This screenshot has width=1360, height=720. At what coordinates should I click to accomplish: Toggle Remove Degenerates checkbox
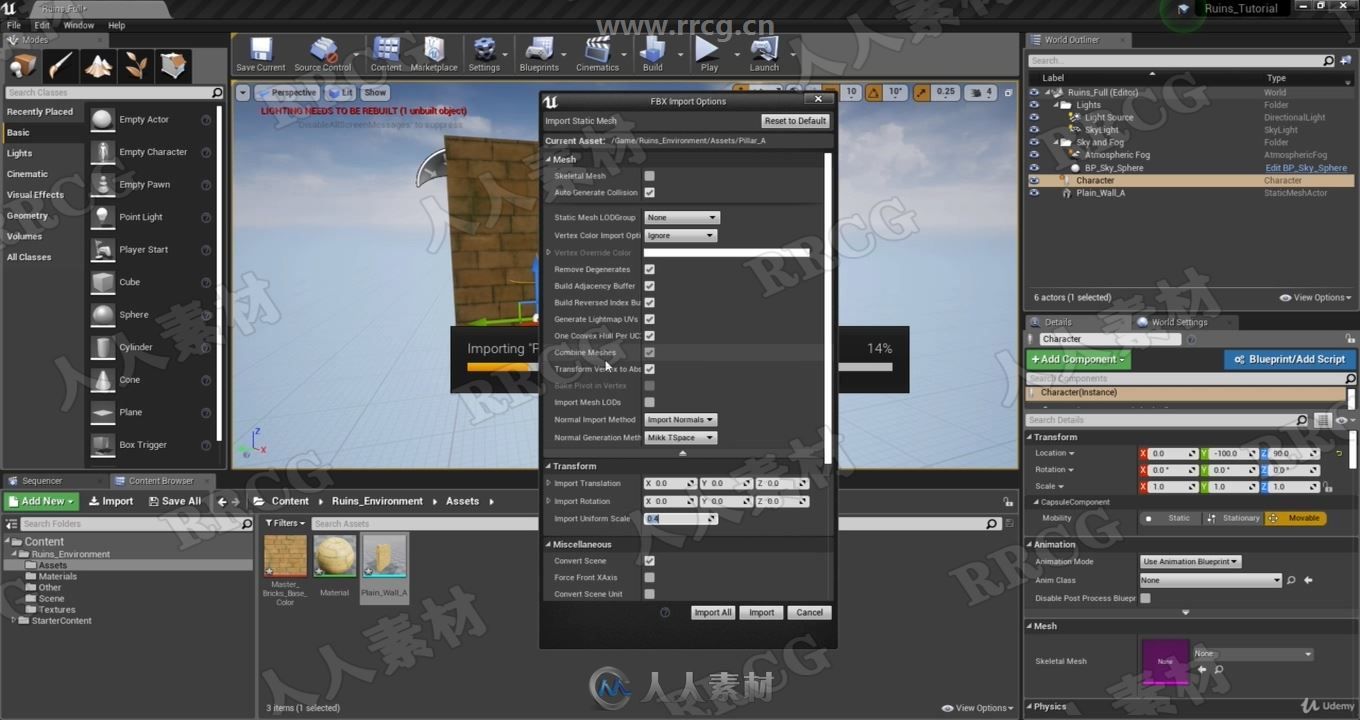point(649,269)
